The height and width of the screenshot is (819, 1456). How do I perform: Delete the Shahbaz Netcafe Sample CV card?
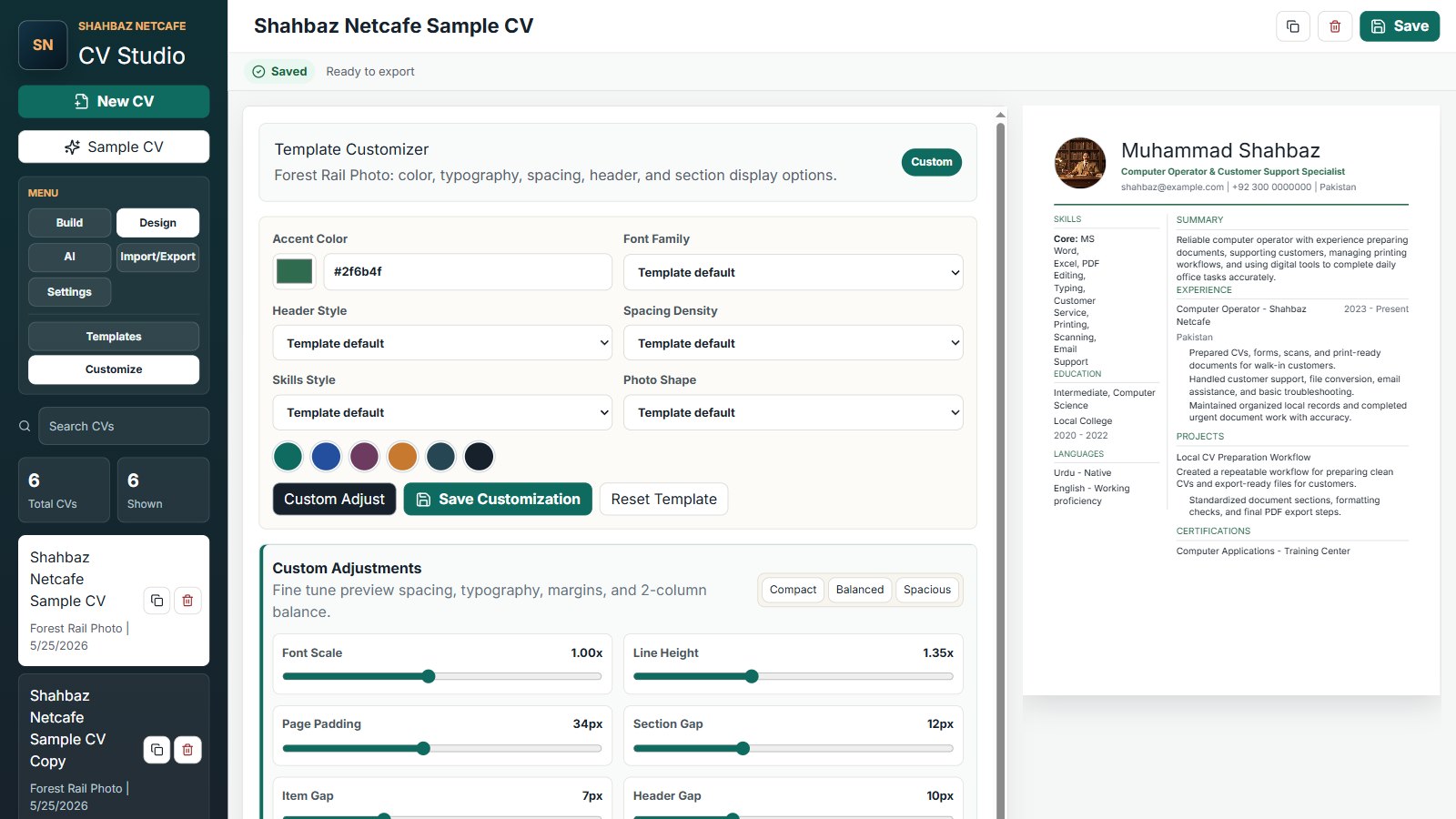(x=187, y=601)
